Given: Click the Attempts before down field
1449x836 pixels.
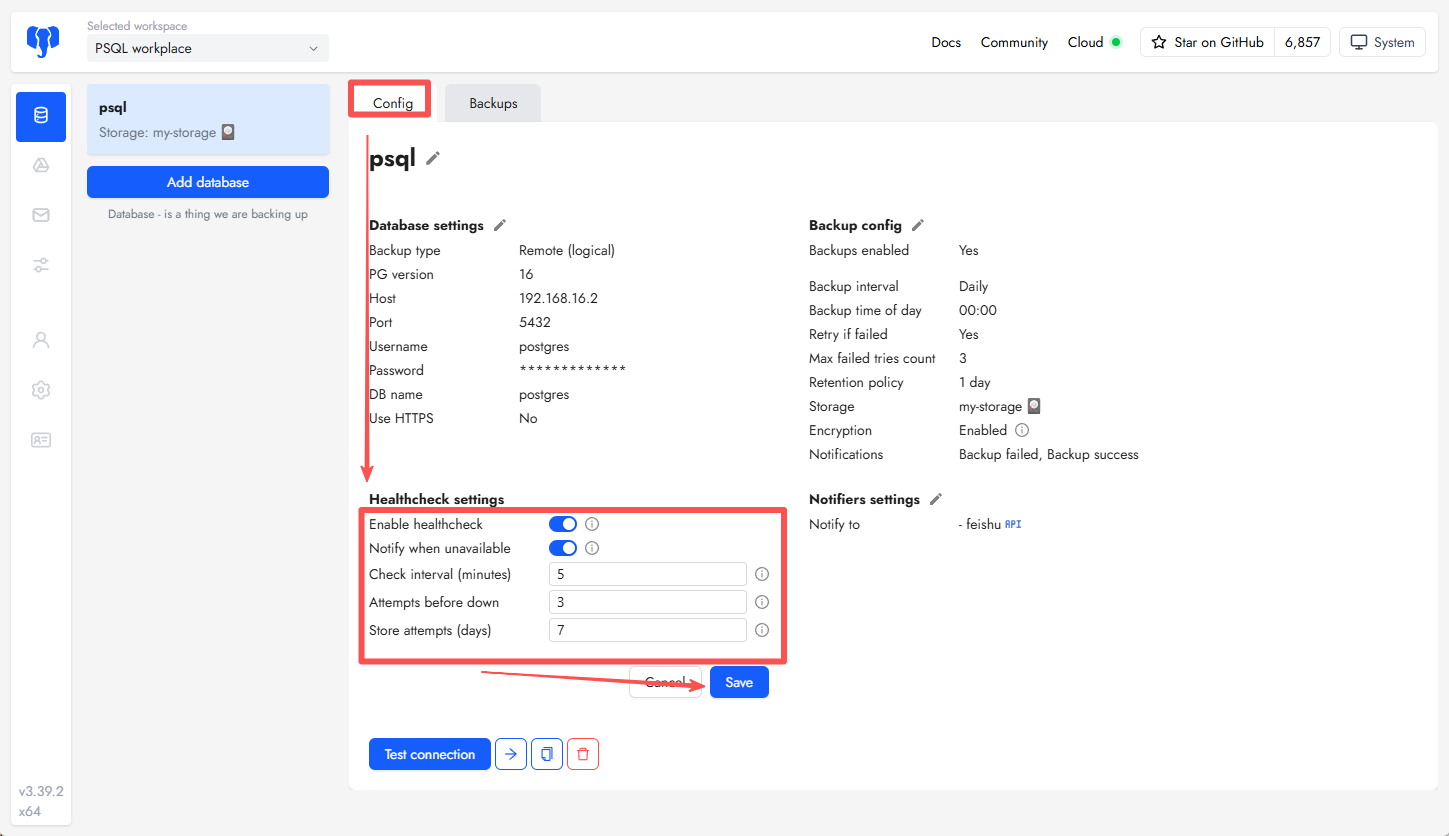Looking at the screenshot, I should coord(648,602).
